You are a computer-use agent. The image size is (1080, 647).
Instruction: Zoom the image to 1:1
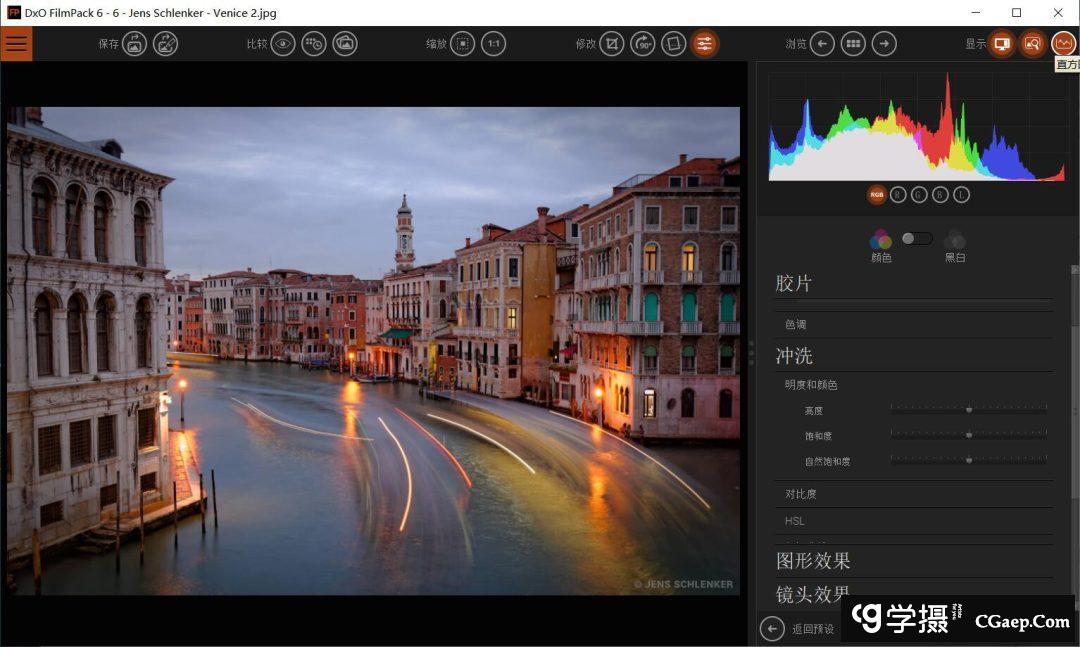coord(494,44)
